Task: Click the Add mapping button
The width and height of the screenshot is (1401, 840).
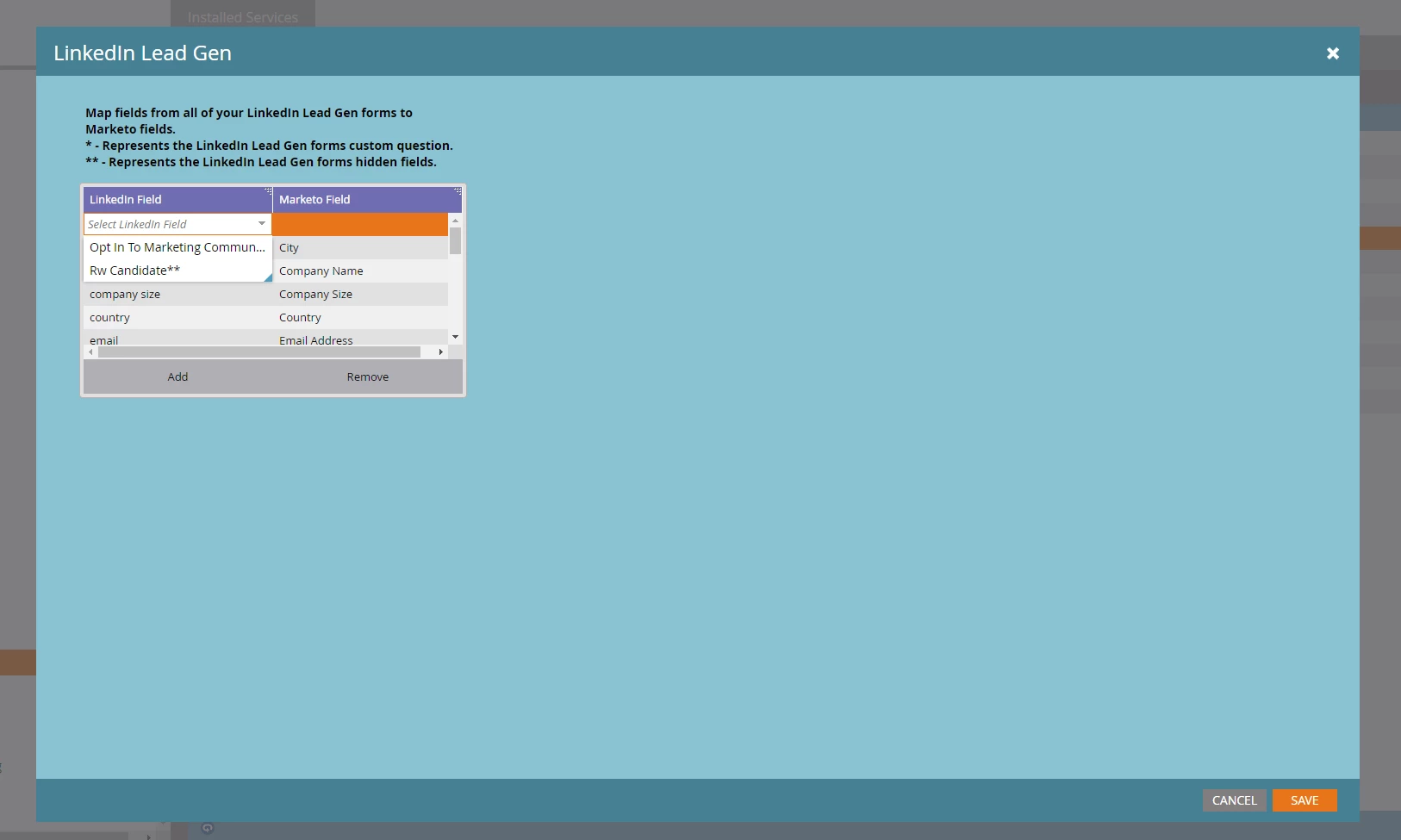Action: tap(177, 376)
